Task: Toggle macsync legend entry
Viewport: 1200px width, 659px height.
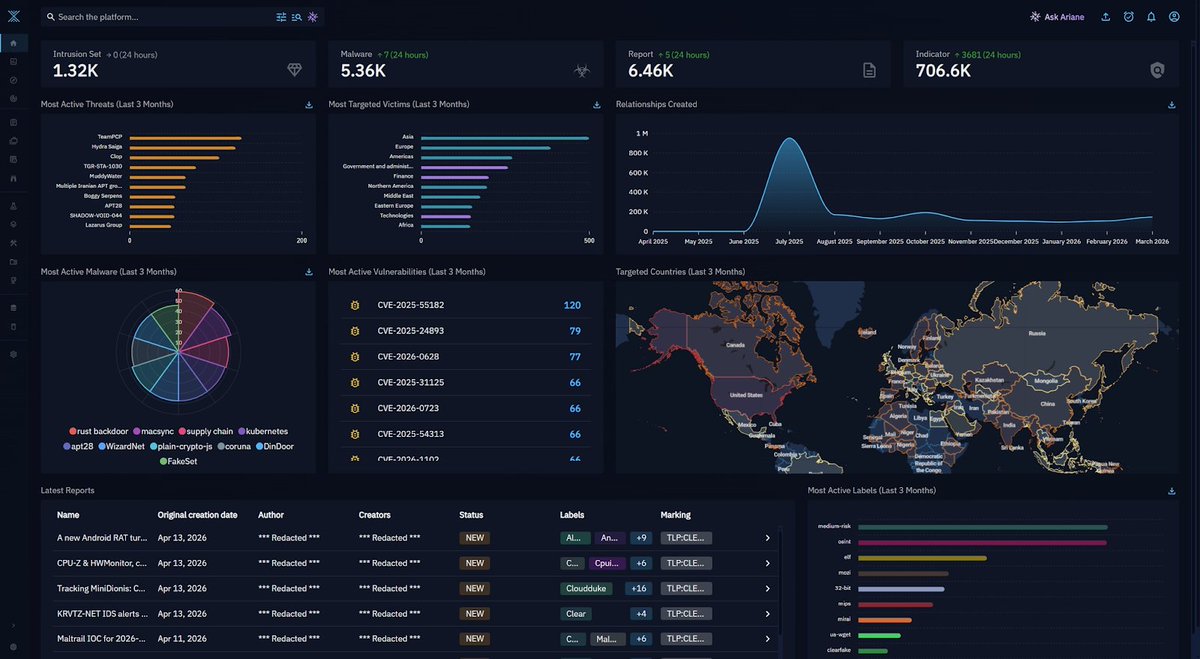Action: (x=155, y=431)
